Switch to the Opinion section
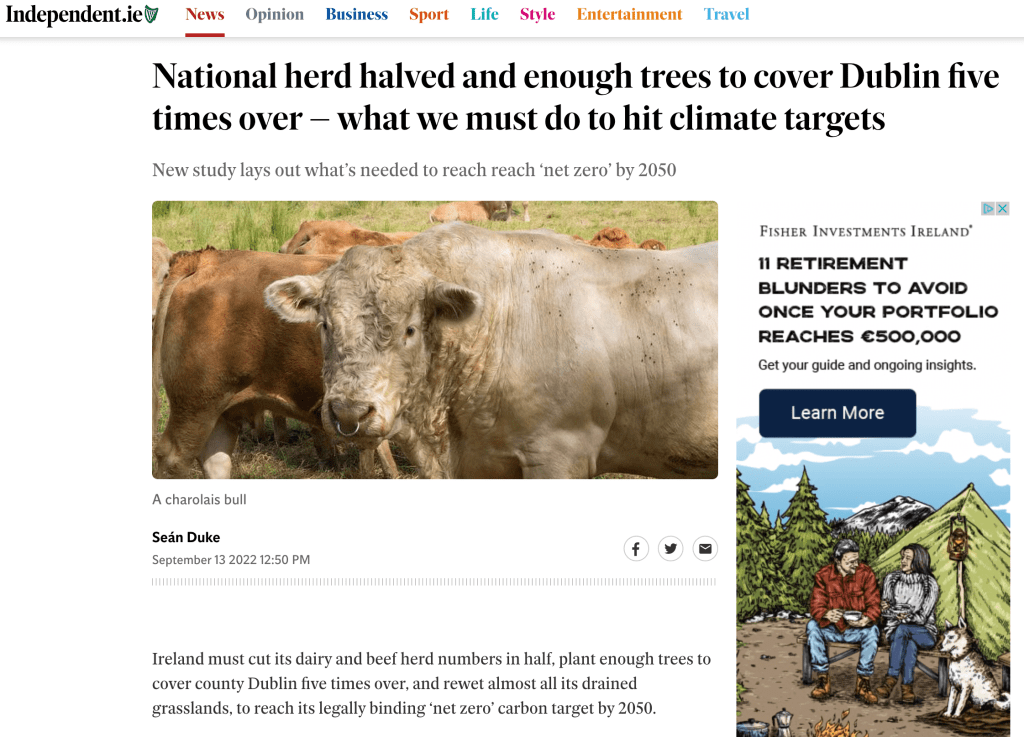1024x737 pixels. pyautogui.click(x=275, y=15)
